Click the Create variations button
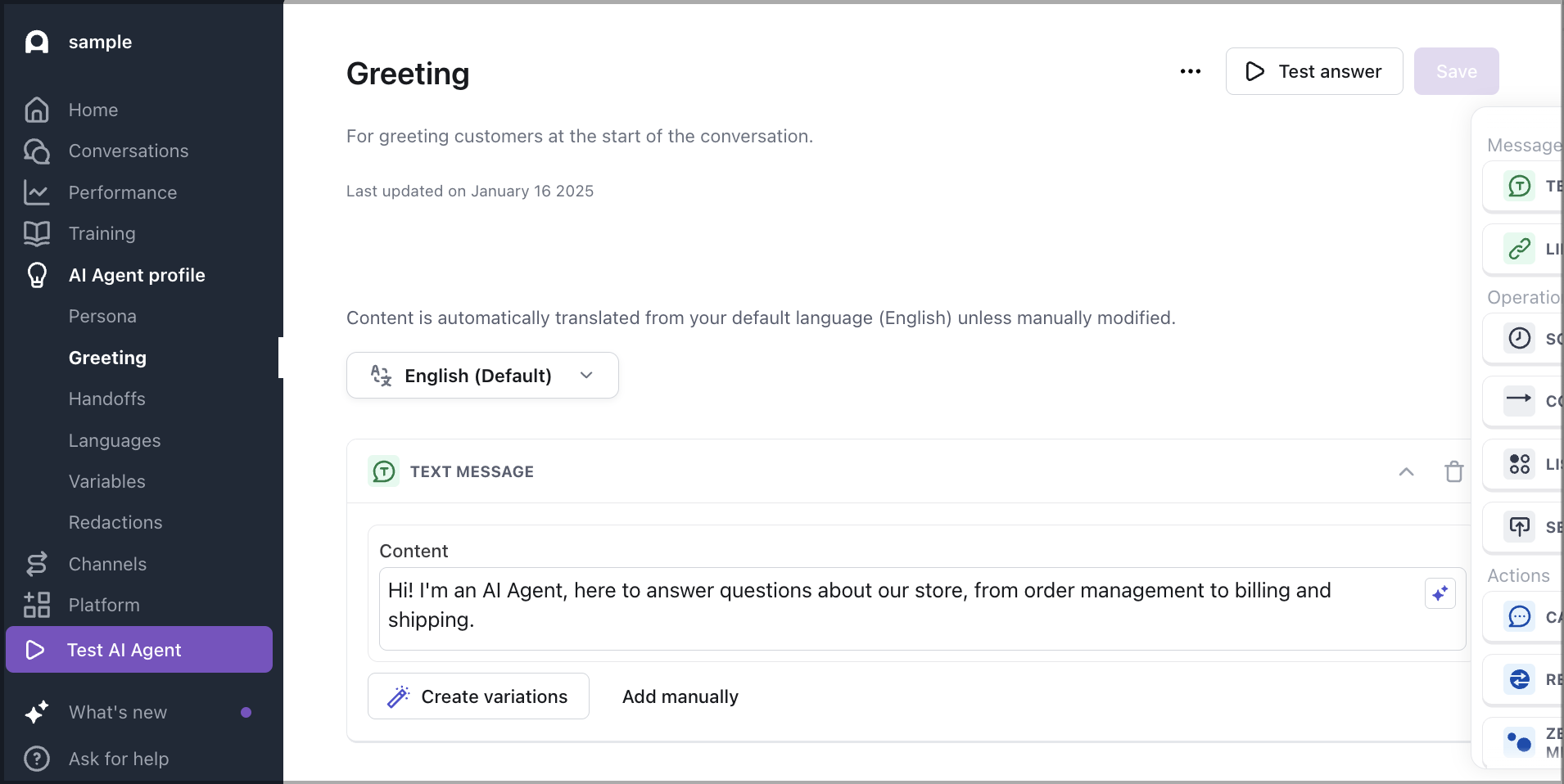The height and width of the screenshot is (784, 1564). click(x=478, y=696)
